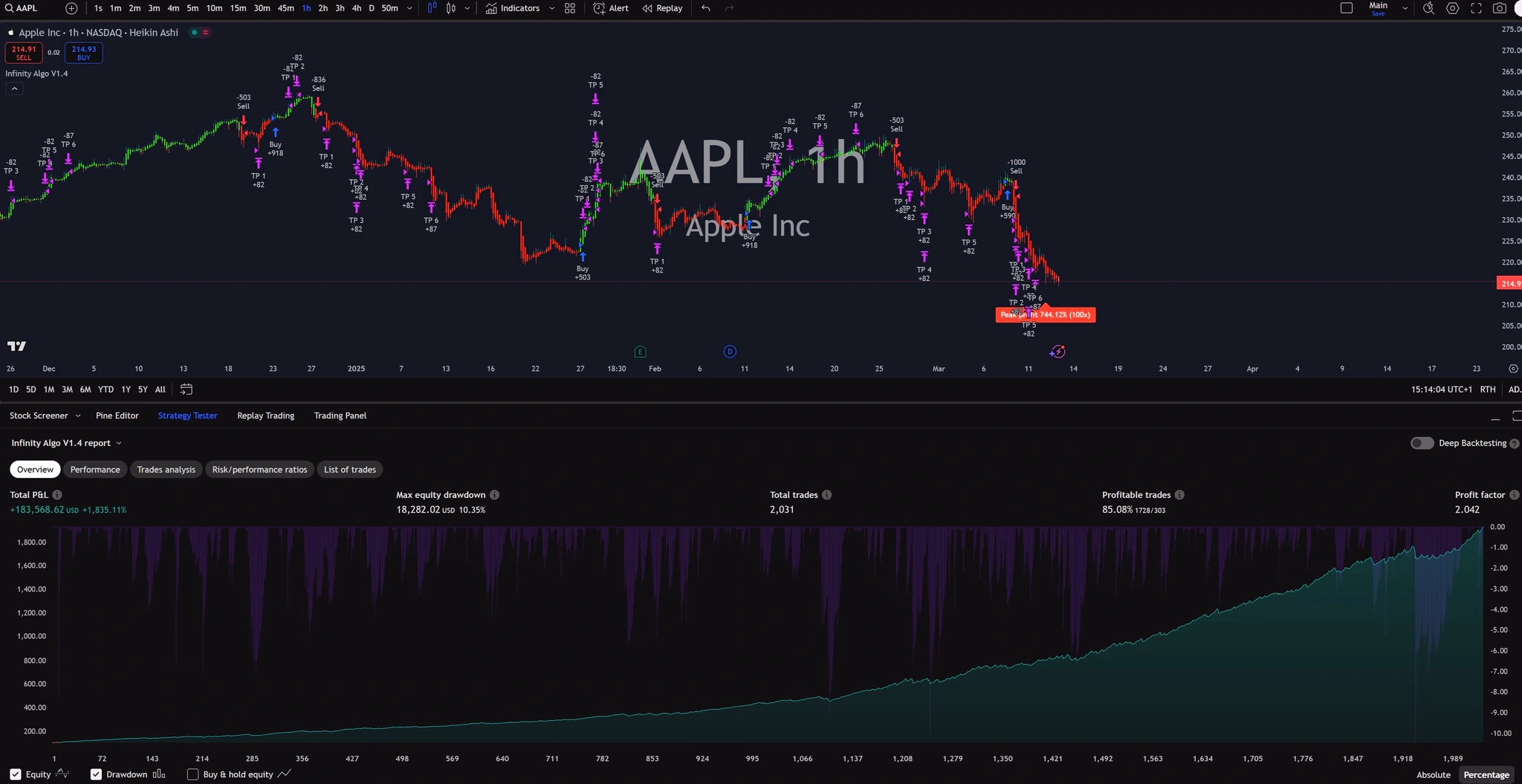Viewport: 1522px width, 784px height.
Task: Check the Buy & hold equity checkbox
Action: [193, 774]
